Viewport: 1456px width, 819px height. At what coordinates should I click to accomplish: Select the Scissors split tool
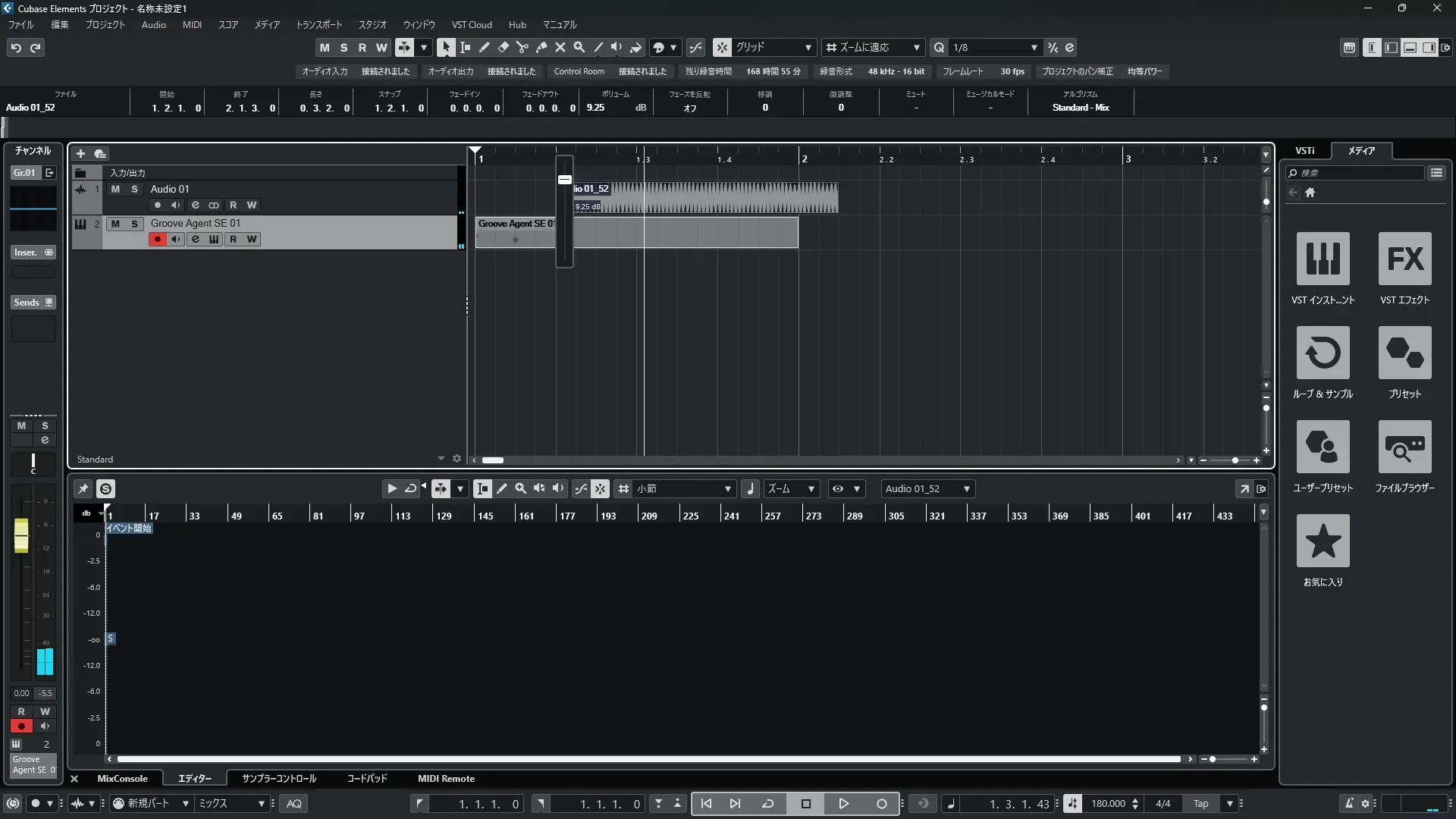(522, 47)
